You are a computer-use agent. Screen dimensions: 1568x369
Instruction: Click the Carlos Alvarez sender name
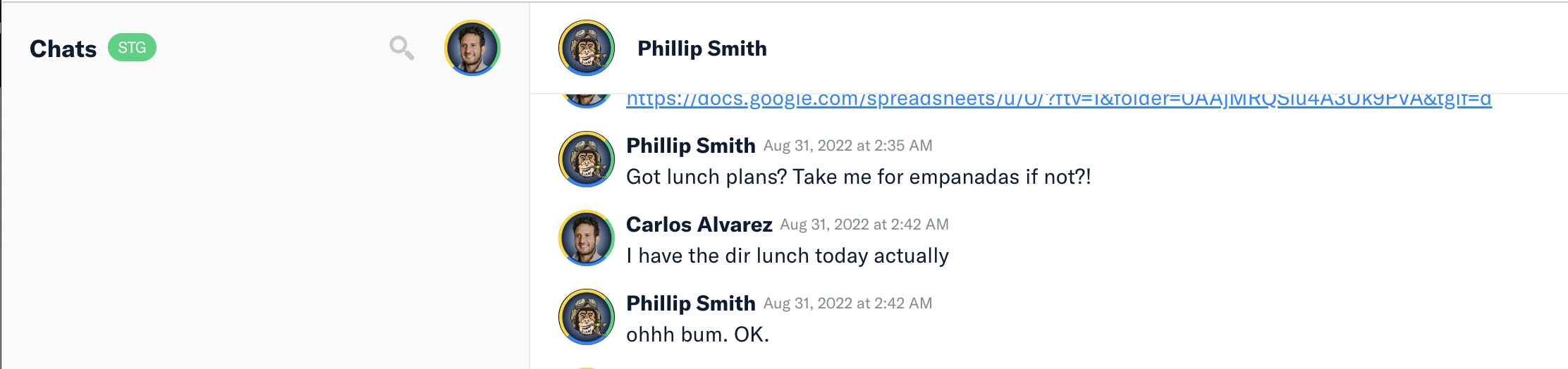[699, 225]
